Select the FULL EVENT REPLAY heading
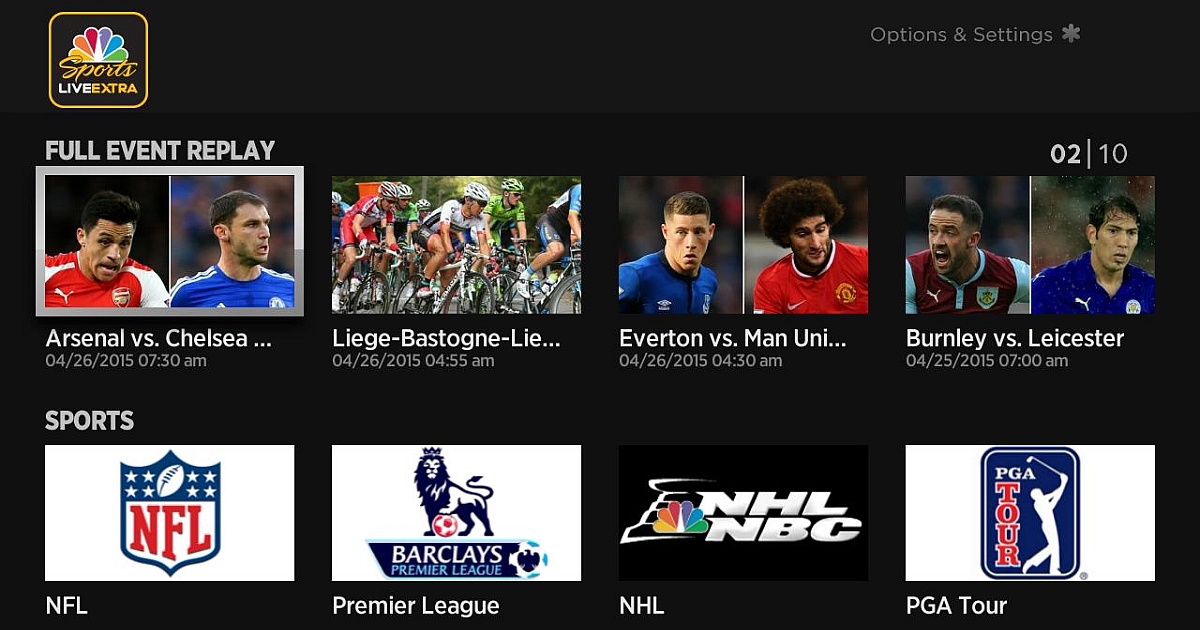This screenshot has height=630, width=1200. click(x=160, y=151)
